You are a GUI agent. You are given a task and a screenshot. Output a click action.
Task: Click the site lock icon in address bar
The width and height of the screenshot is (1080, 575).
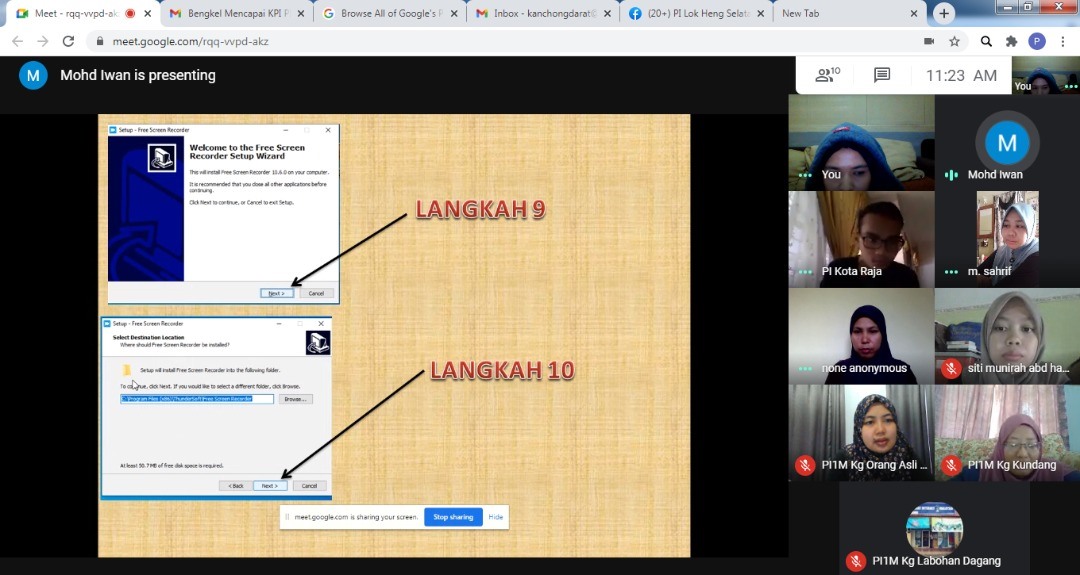pos(98,42)
